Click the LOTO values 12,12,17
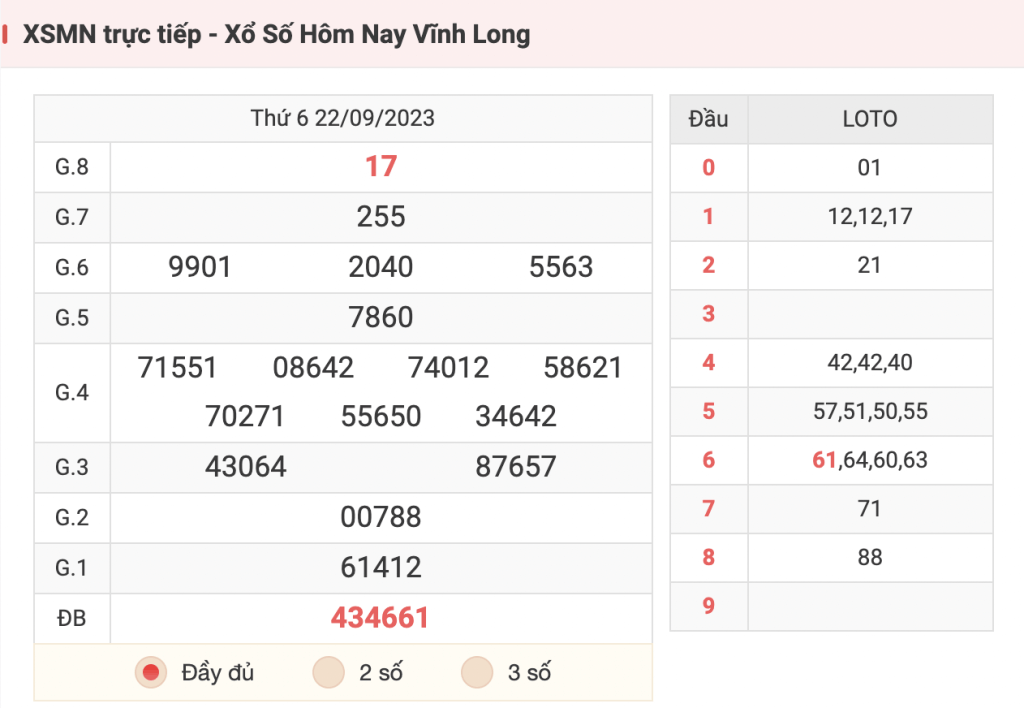Screen dimensions: 1024x708 pyautogui.click(x=870, y=216)
